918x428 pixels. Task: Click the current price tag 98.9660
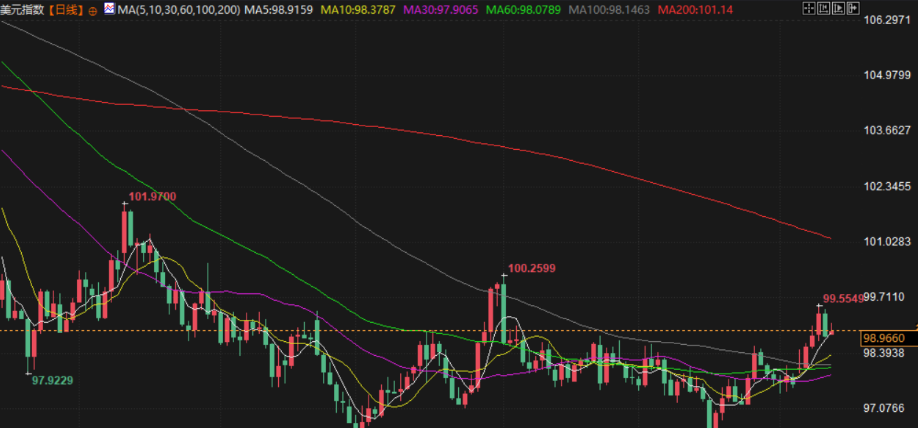click(882, 339)
